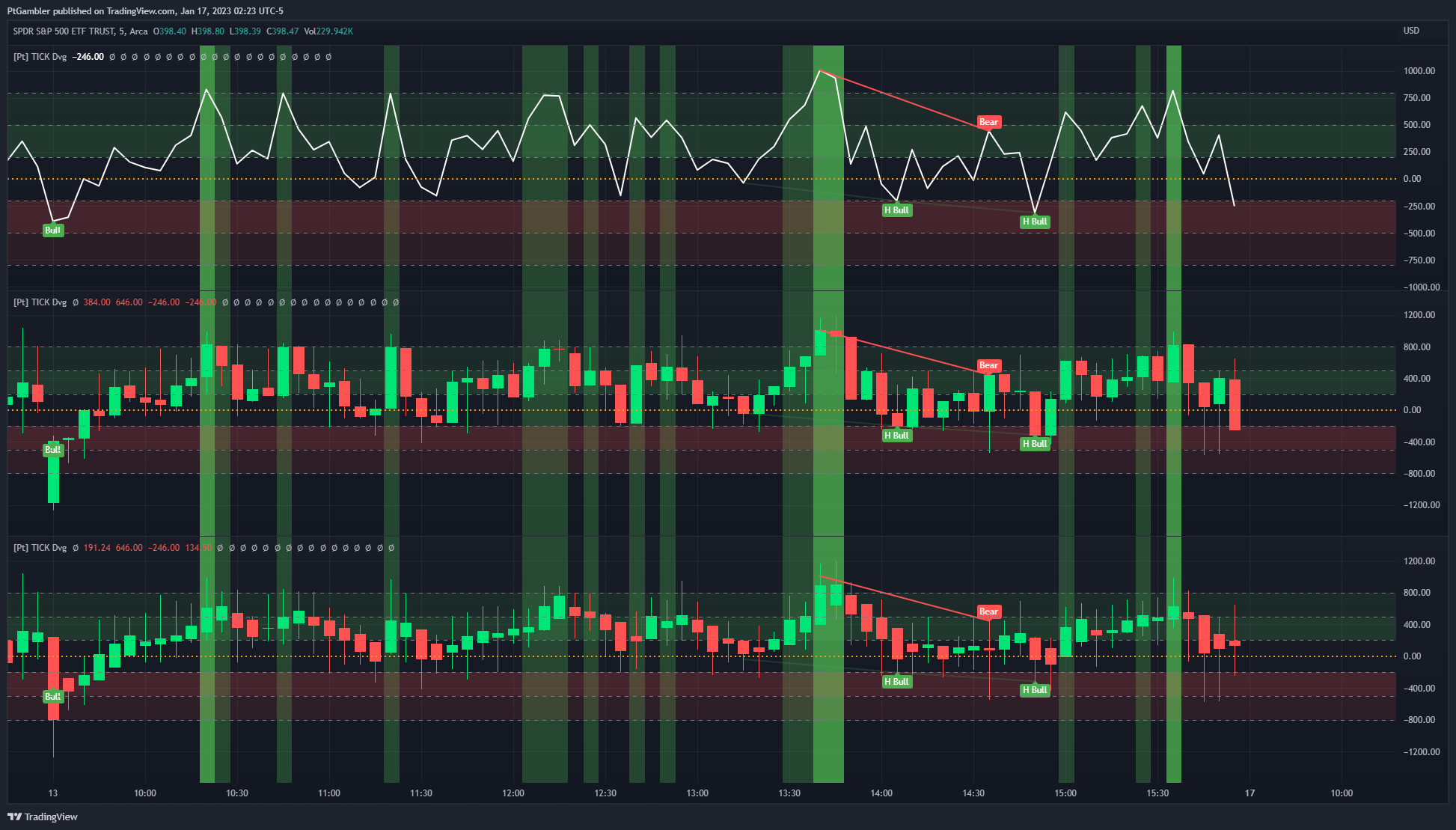Click the PtGambler publisher caption at the top
1456x830 pixels.
point(145,11)
